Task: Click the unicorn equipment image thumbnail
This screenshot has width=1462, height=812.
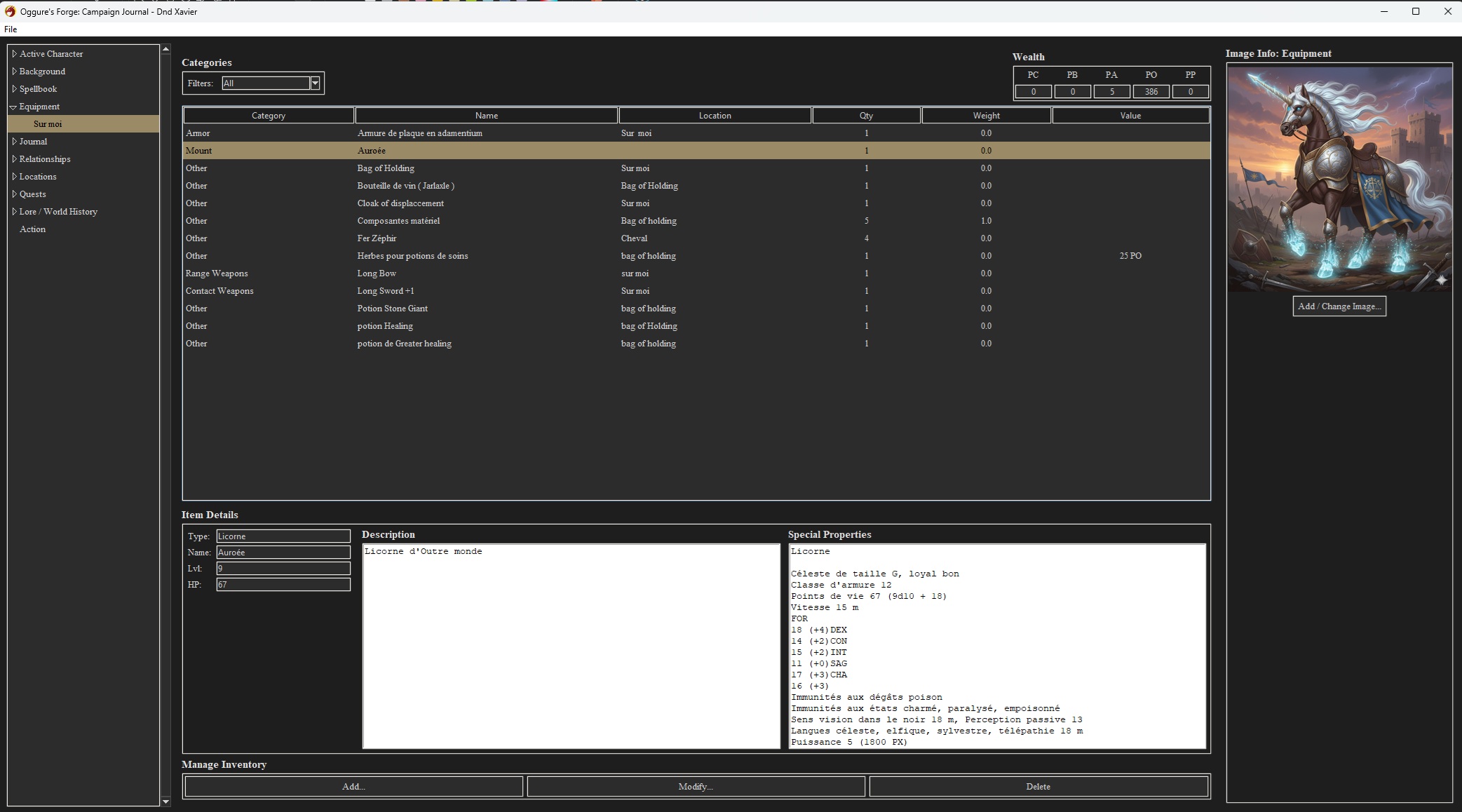Action: coord(1339,179)
